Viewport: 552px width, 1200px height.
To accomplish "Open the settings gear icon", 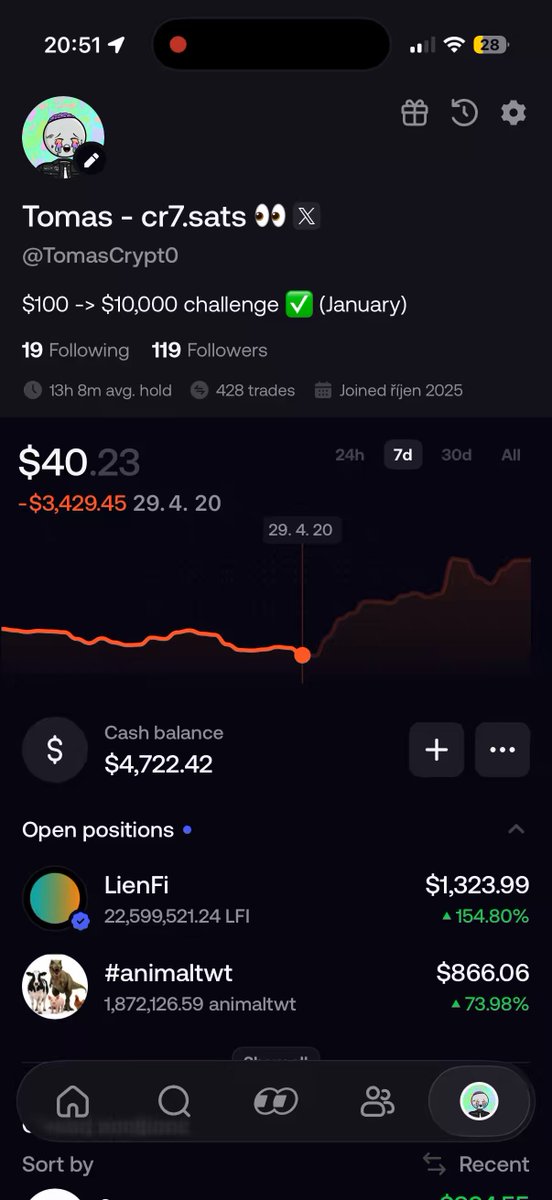I will click(x=513, y=113).
